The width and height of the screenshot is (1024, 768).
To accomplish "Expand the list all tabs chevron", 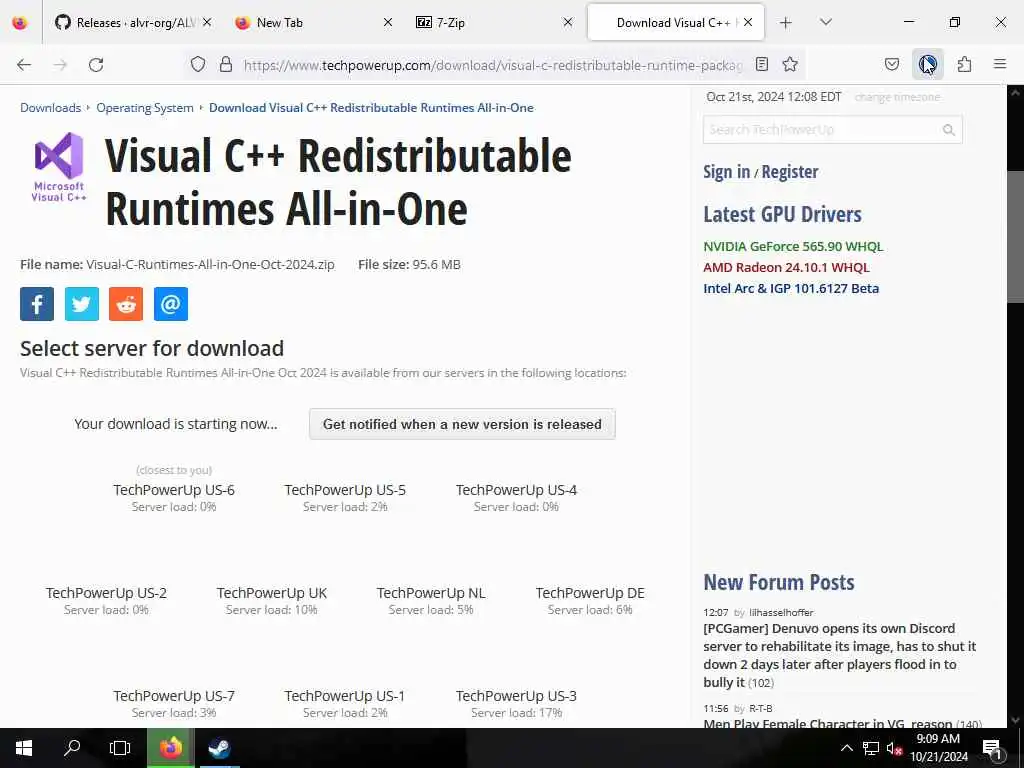I will point(826,23).
